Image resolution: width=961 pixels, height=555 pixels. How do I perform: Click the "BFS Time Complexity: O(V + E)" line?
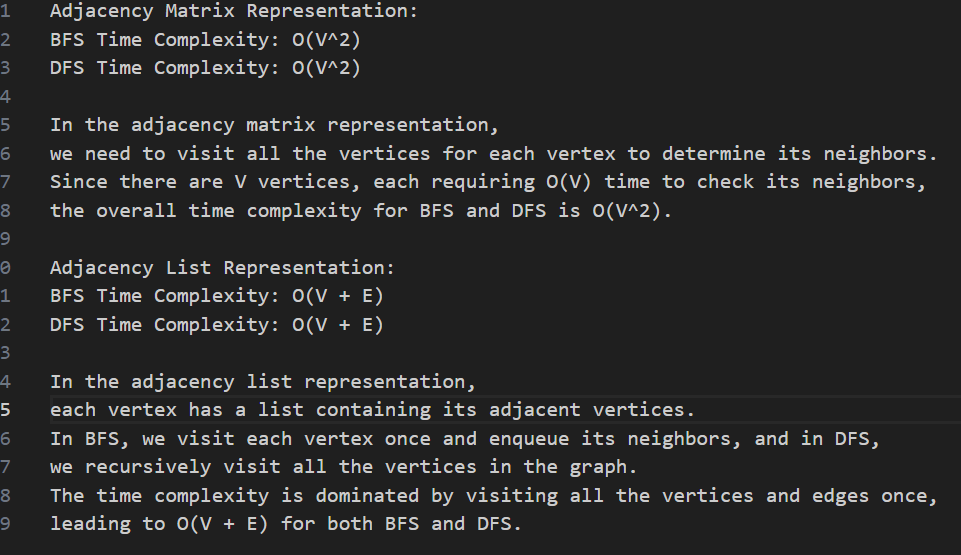click(216, 296)
